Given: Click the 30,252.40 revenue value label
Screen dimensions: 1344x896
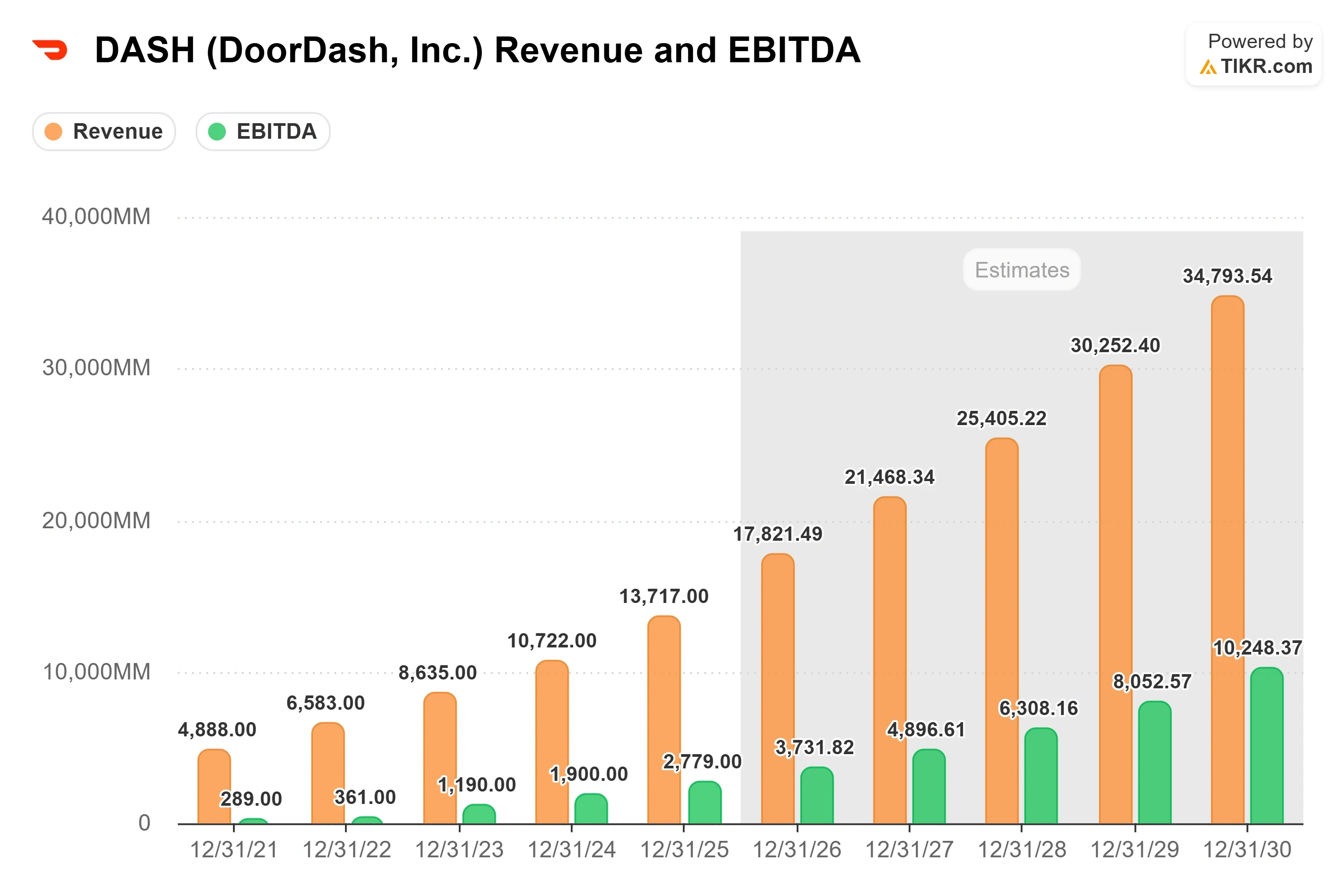Looking at the screenshot, I should (1115, 345).
